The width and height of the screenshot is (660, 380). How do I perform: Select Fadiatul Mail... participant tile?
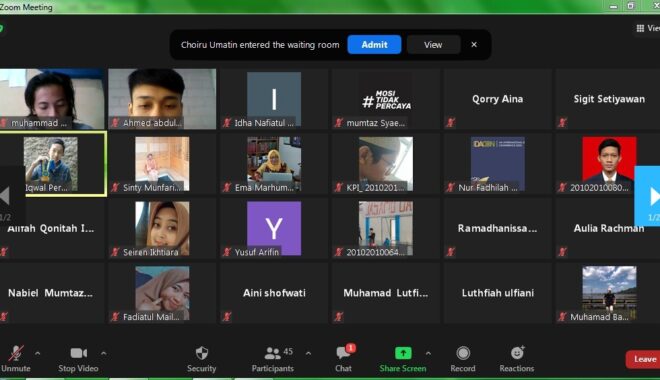coord(162,293)
